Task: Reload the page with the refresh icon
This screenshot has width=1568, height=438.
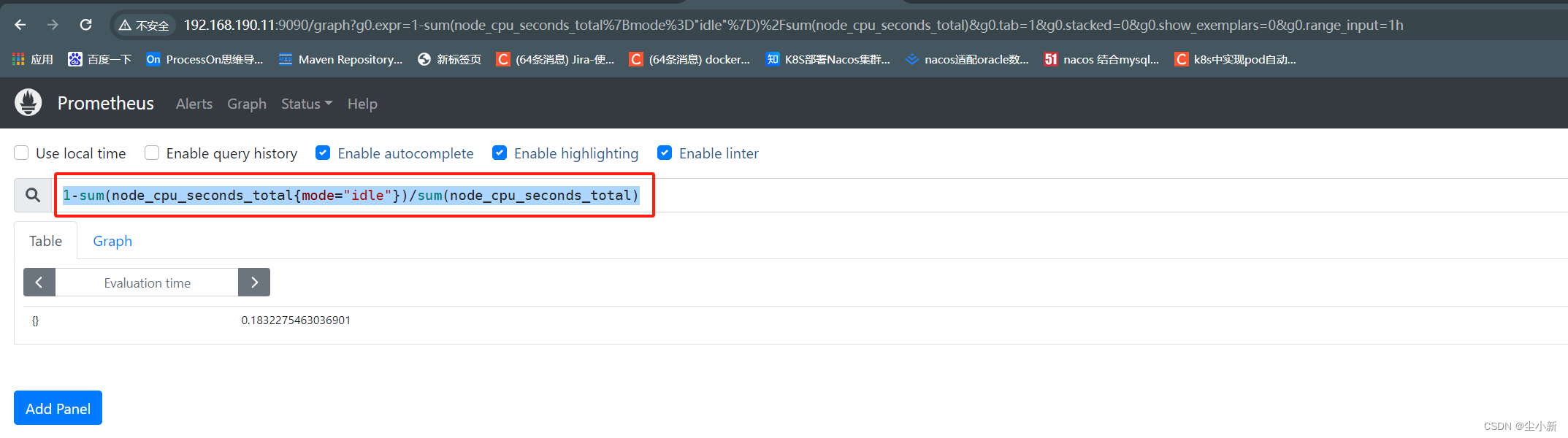Action: tap(85, 25)
